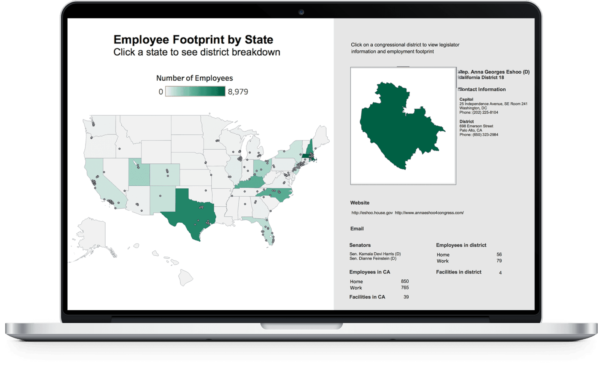The image size is (600, 366).
Task: Select Georgia on the map
Action: tap(261, 208)
